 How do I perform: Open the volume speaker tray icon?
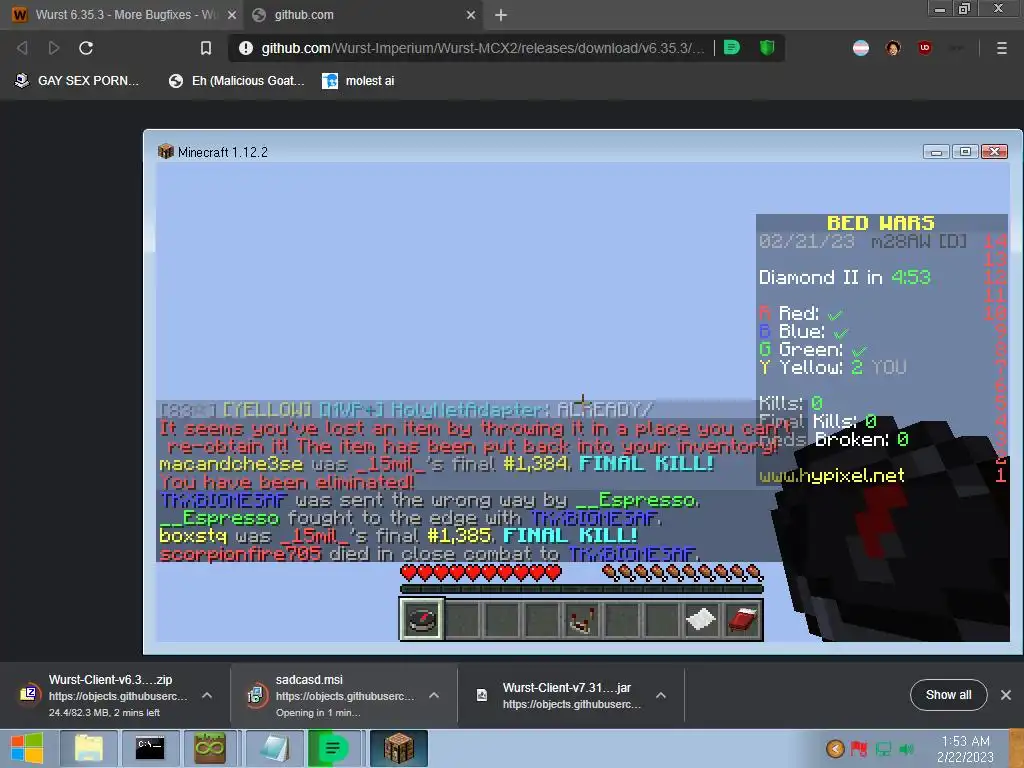tap(906, 748)
